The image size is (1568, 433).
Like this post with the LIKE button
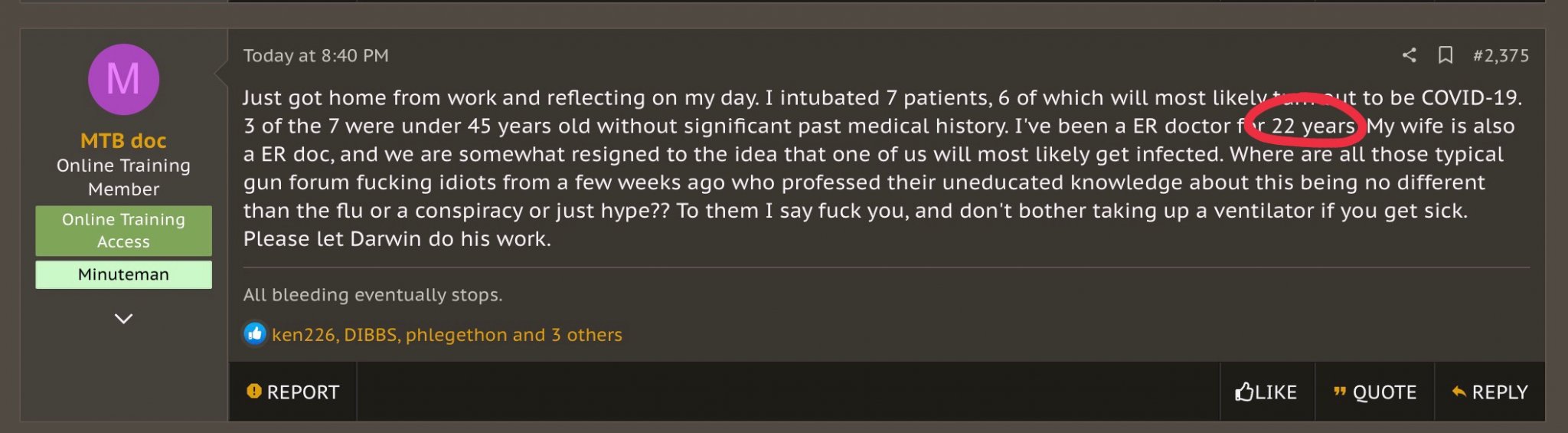pyautogui.click(x=1266, y=392)
